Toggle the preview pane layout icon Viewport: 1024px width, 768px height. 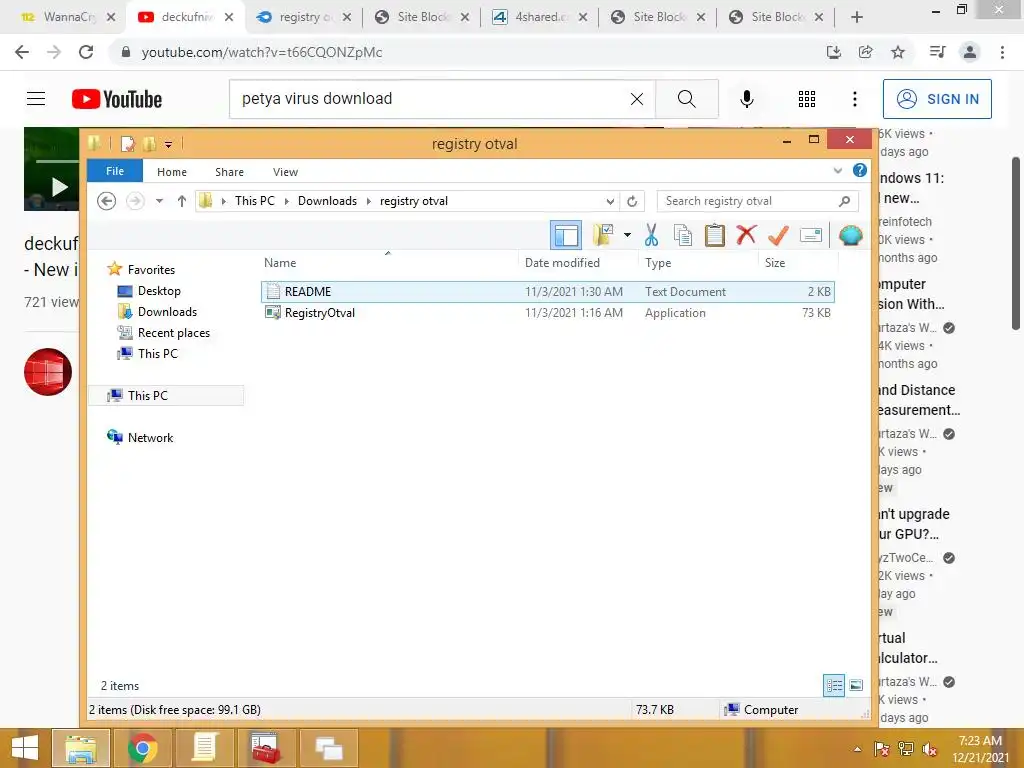[x=566, y=235]
